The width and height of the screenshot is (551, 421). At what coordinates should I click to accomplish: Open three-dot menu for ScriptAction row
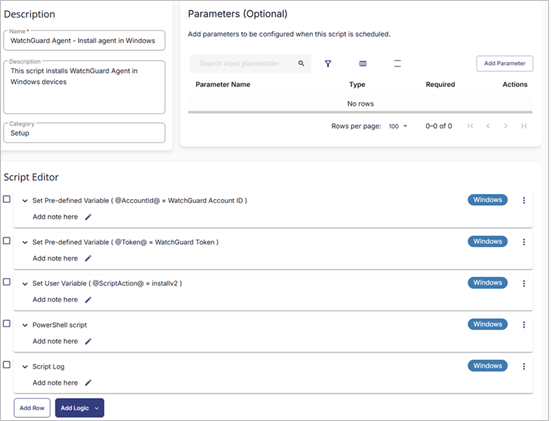[524, 283]
